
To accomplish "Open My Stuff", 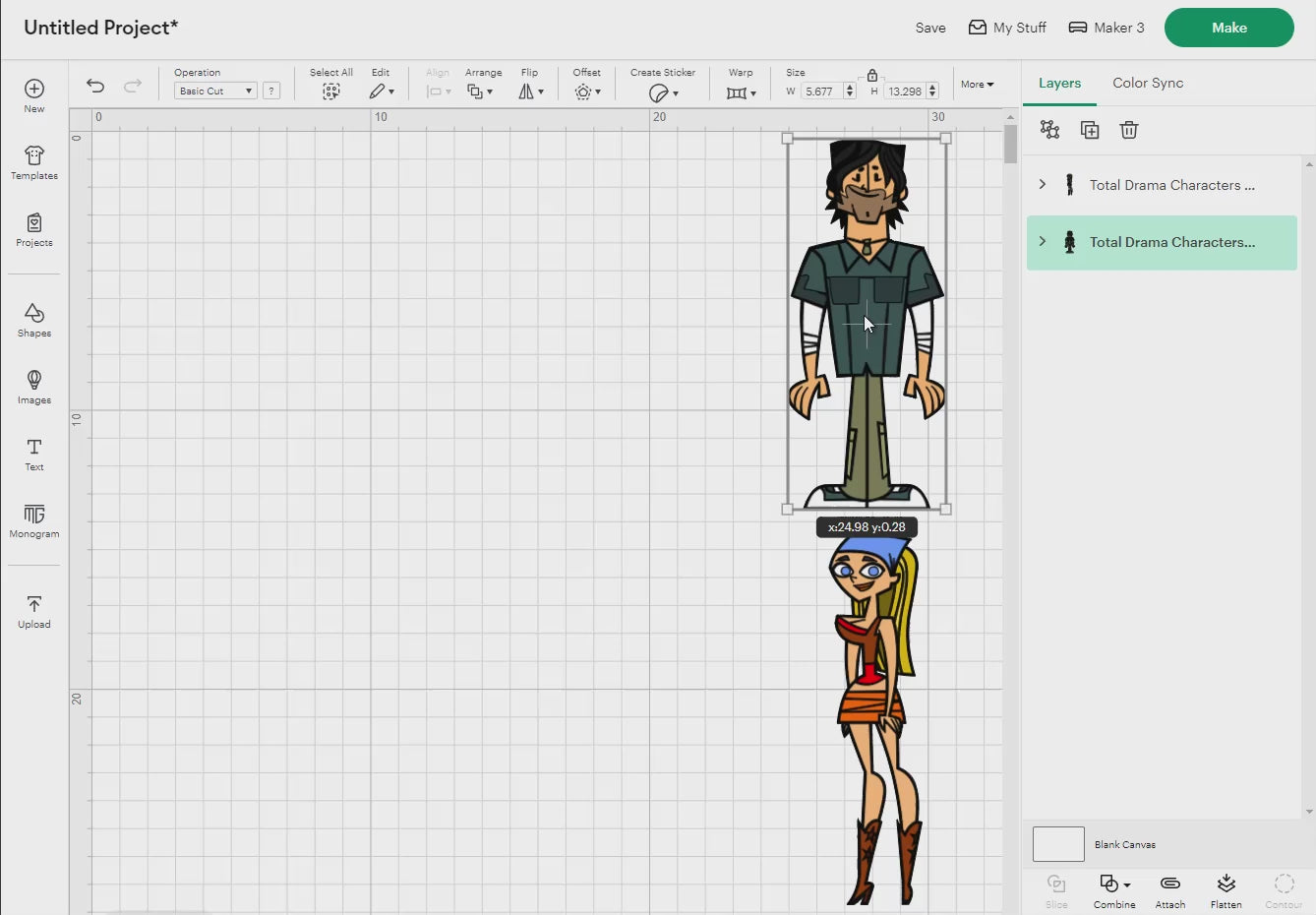I will pos(1007,28).
